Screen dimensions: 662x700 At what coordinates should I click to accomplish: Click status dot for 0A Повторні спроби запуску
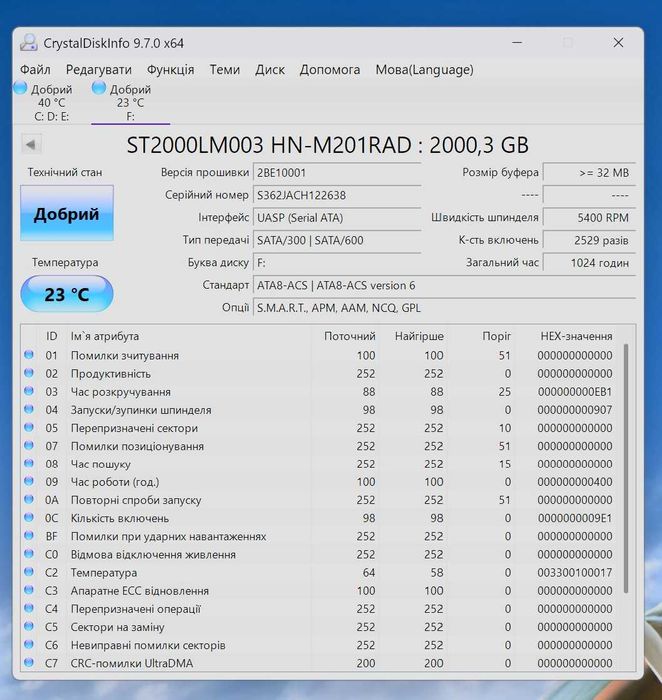pos(29,500)
